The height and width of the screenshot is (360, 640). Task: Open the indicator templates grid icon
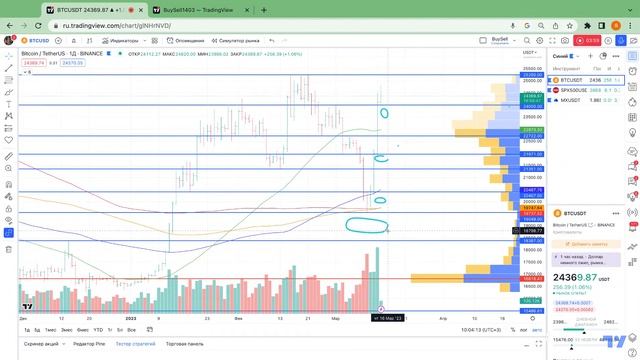click(155, 40)
